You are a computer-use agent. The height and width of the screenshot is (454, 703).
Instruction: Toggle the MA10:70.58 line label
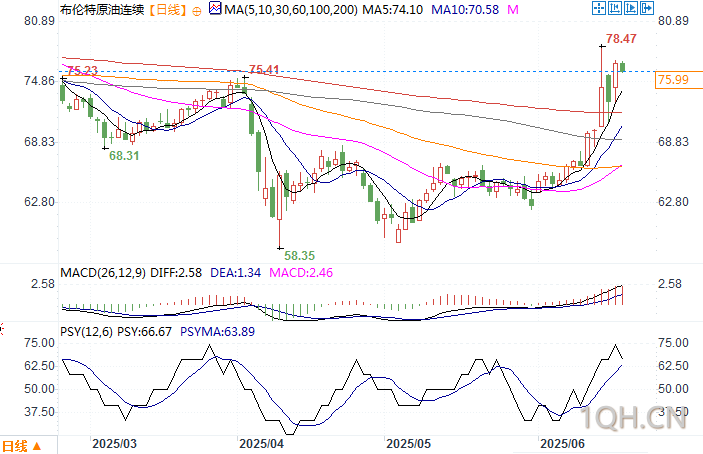[x=465, y=9]
